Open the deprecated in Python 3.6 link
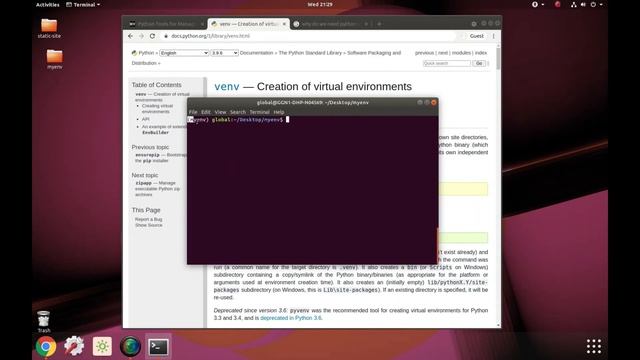Screen dimensions: 640x360 [291, 318]
